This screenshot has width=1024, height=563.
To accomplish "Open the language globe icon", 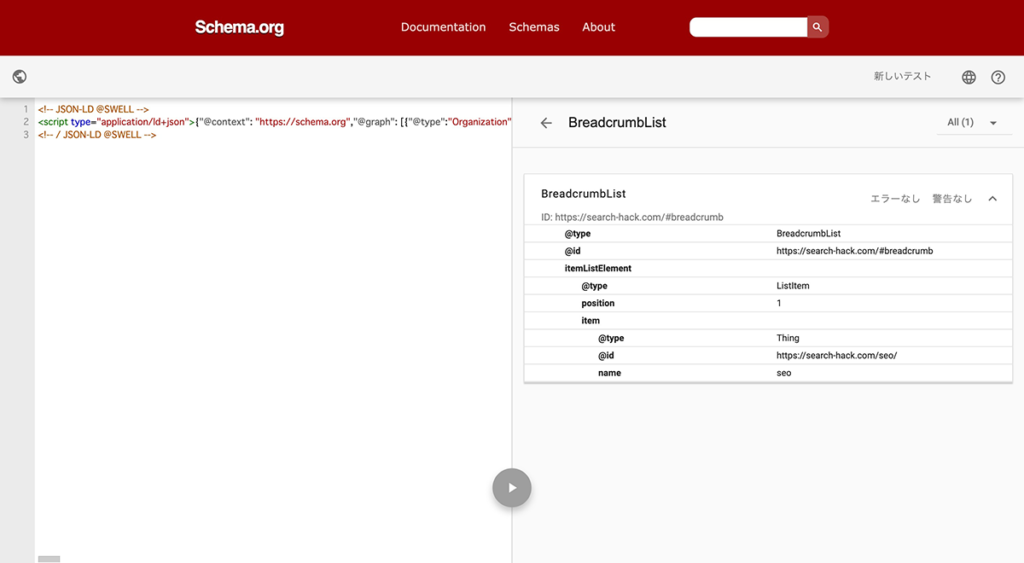I will [x=968, y=77].
